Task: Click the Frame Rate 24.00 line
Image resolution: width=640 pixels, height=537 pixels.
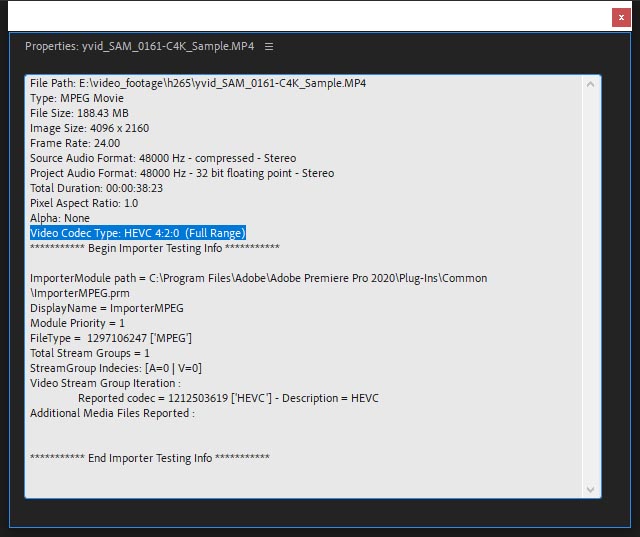Action: pos(75,143)
